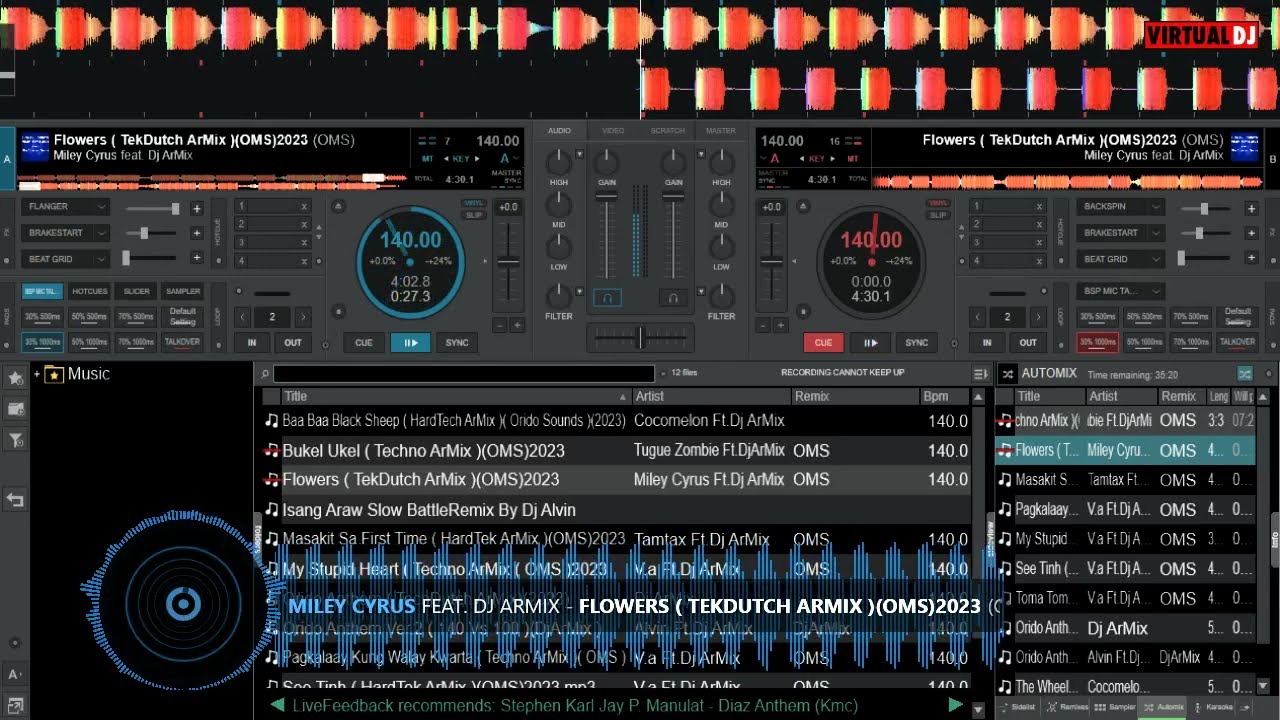Switch to SCRATCH mixer tab
The image size is (1280, 720).
point(668,131)
